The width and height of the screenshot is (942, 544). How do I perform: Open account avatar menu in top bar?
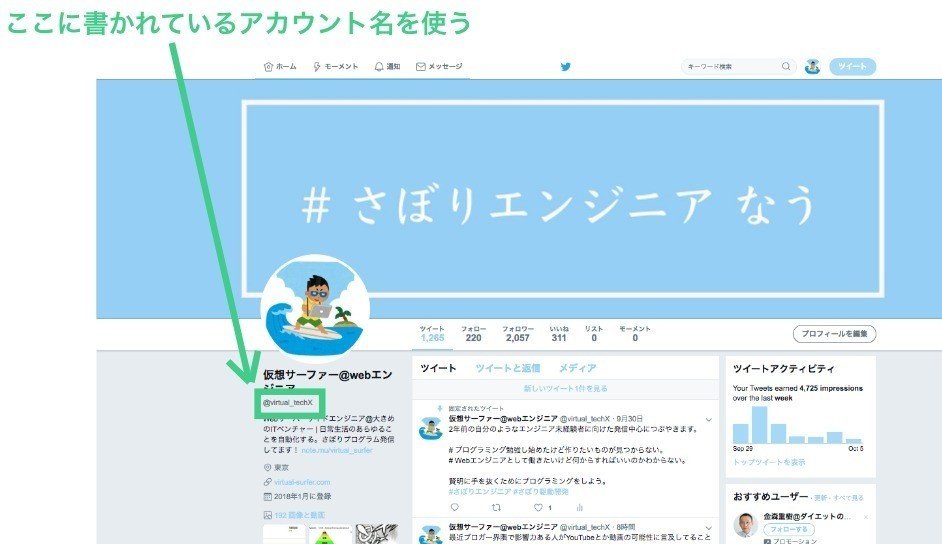[812, 67]
